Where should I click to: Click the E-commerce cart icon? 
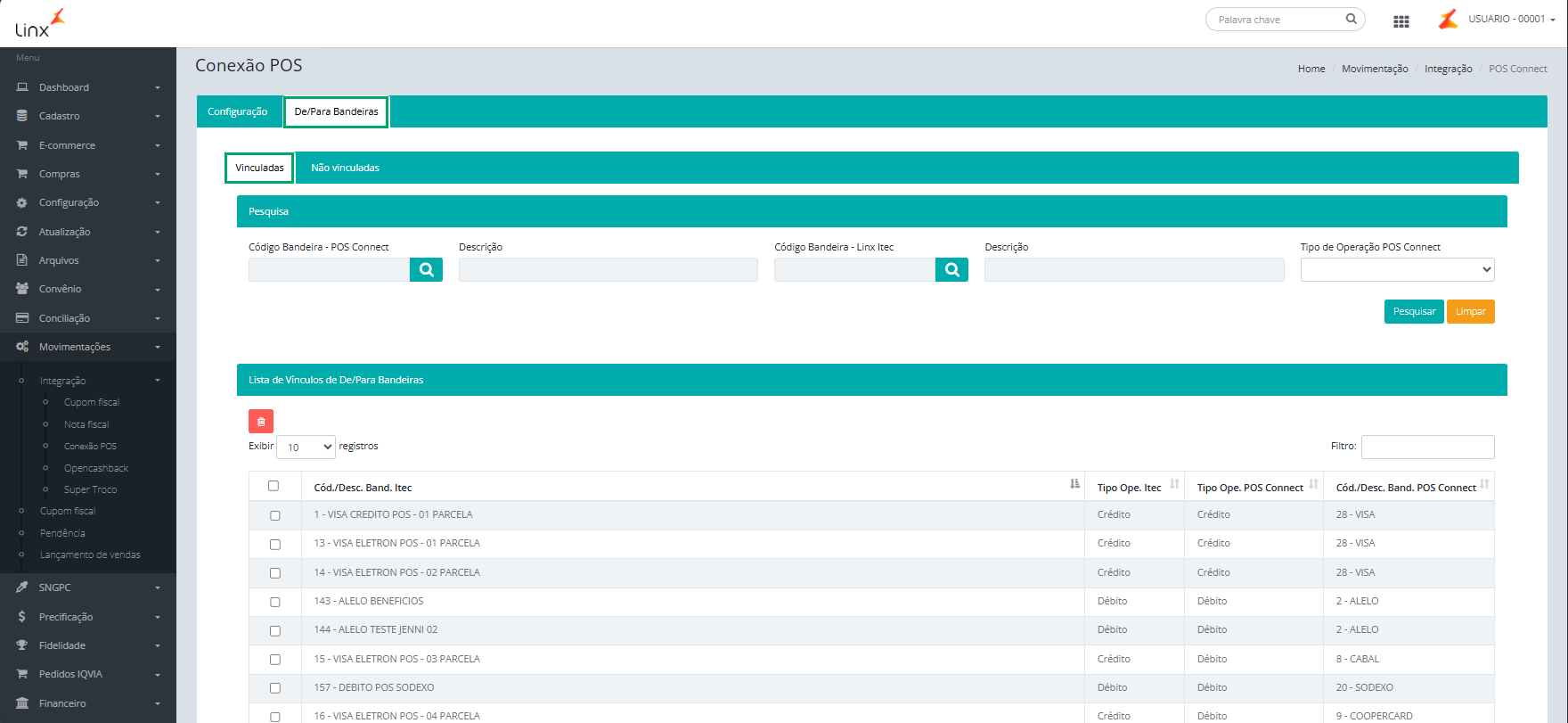pos(22,145)
